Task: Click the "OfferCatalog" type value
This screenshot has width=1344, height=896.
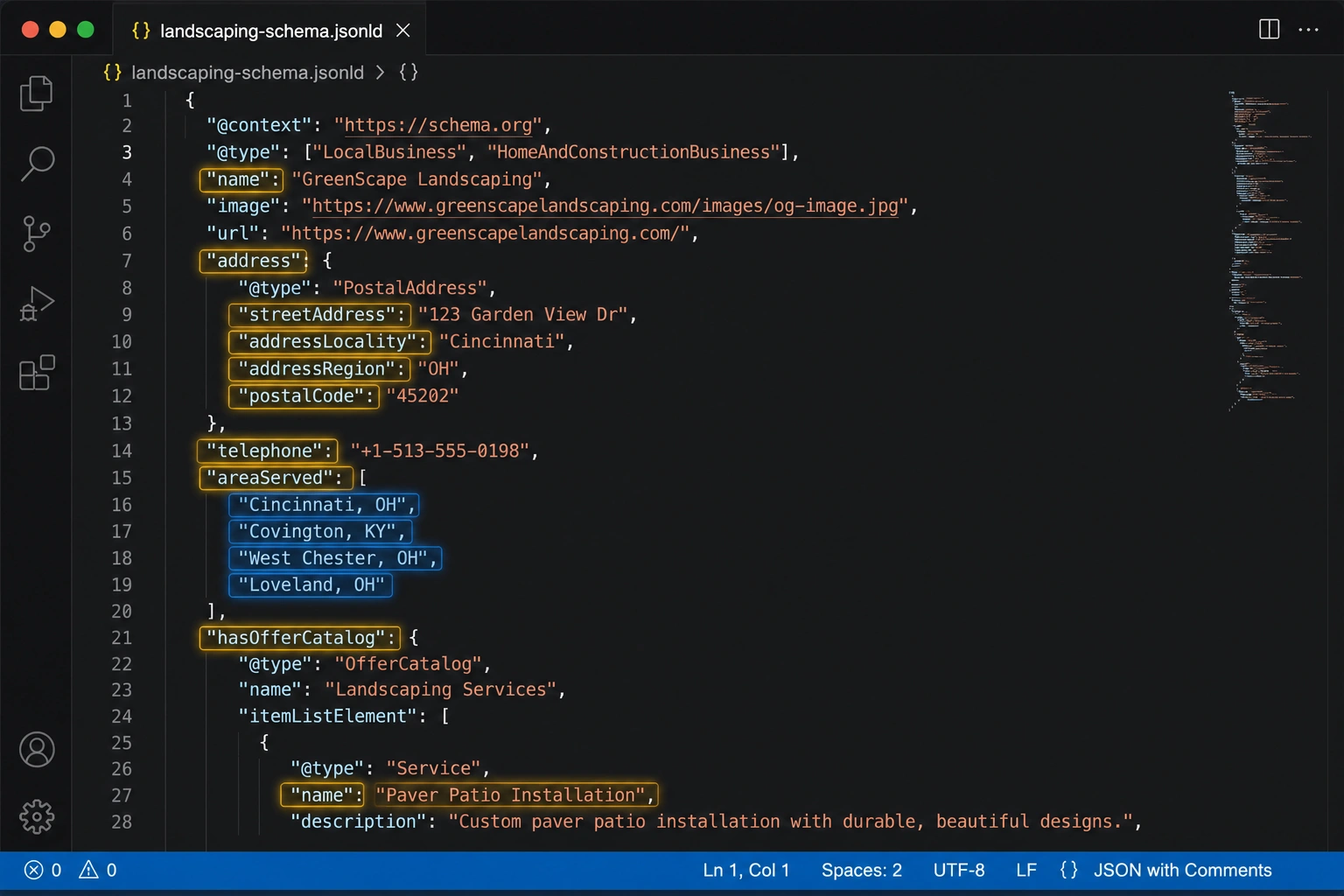Action: 408,664
